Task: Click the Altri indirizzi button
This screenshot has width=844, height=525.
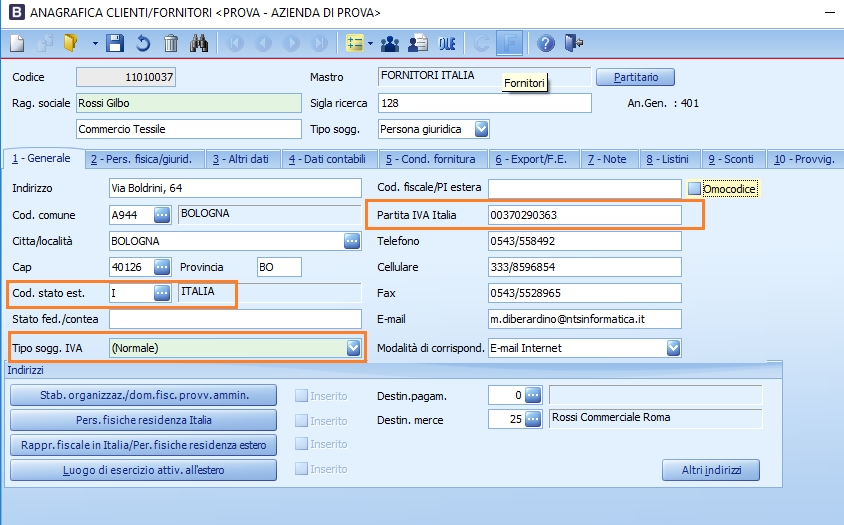Action: click(711, 470)
